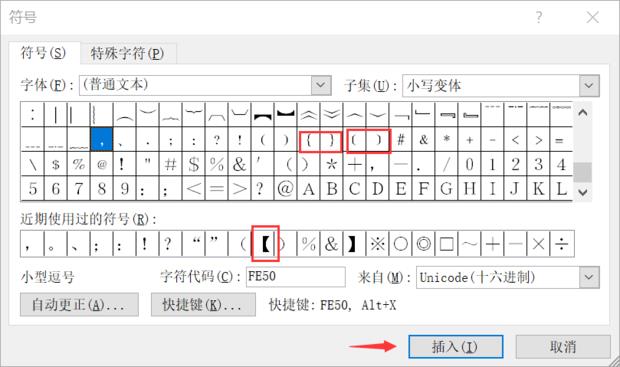This screenshot has width=620, height=367.
Task: Choose the tilde ~ in recent symbols
Action: point(469,244)
